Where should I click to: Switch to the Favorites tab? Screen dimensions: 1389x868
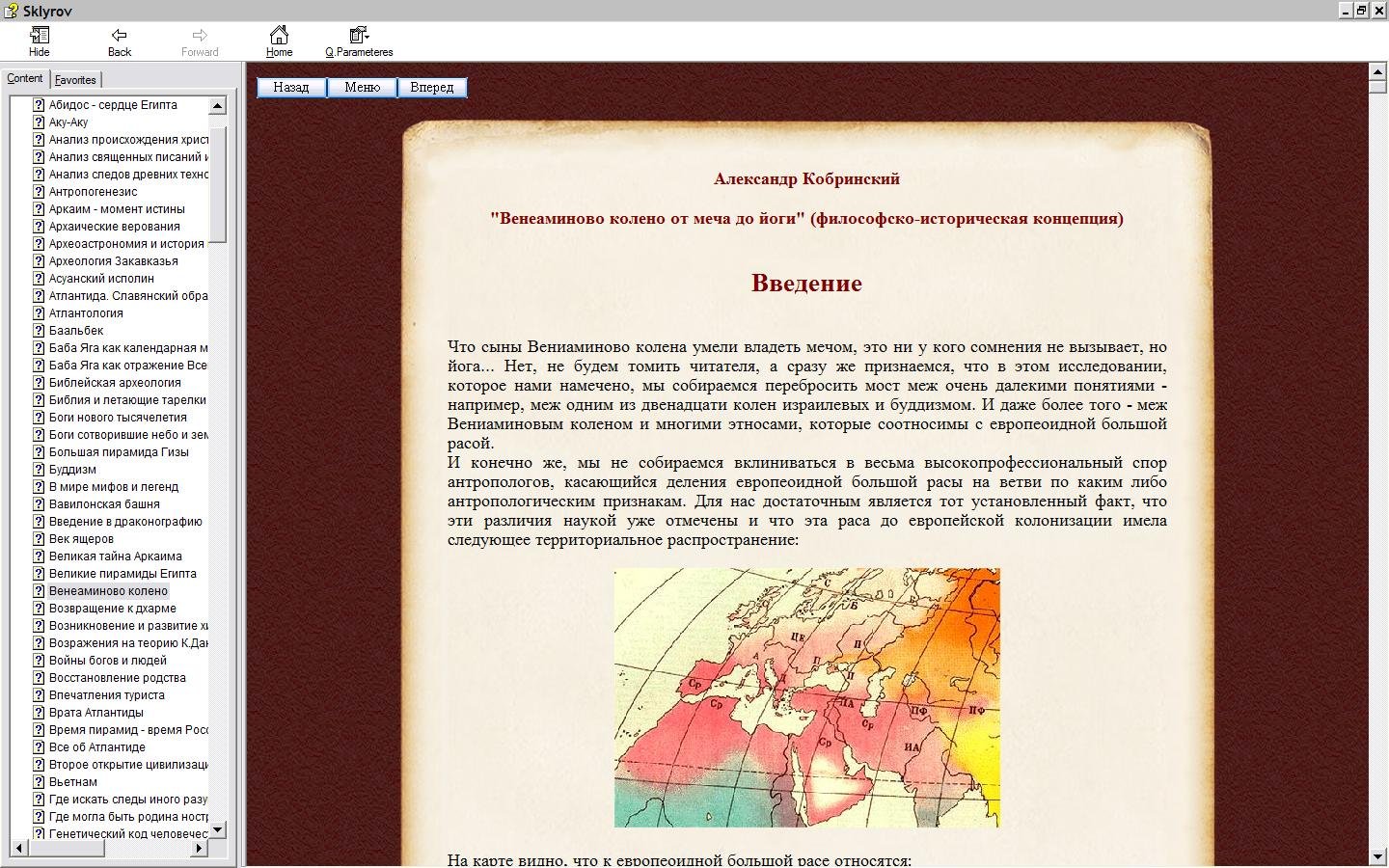point(75,80)
